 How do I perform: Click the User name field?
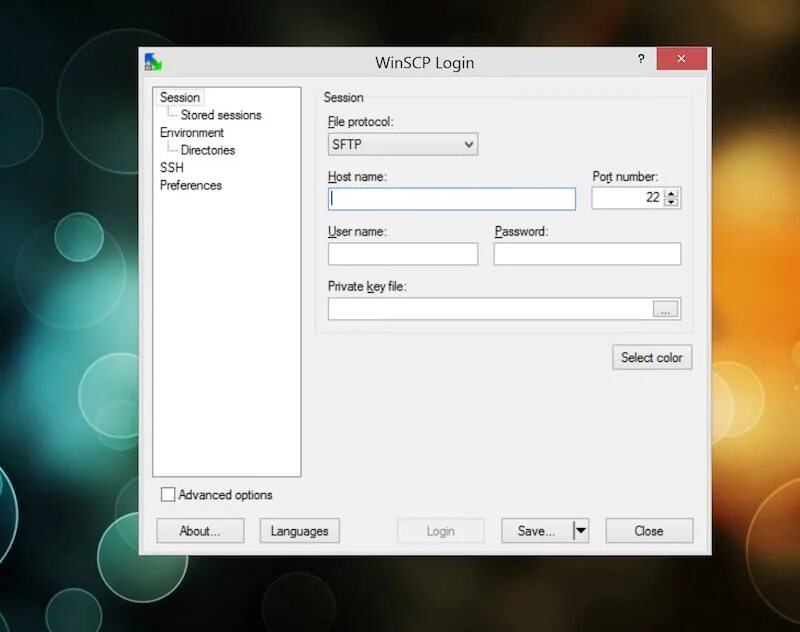tap(403, 254)
